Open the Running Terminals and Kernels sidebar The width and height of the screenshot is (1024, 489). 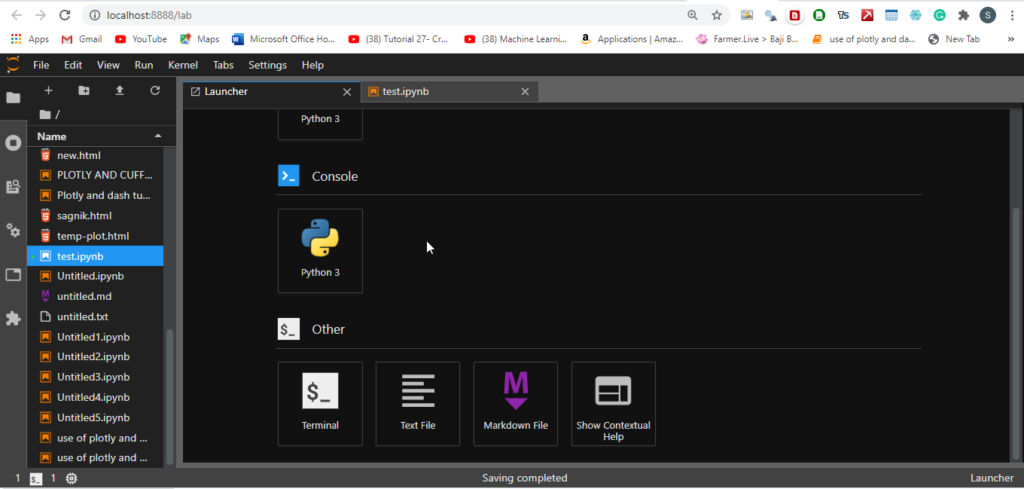pos(13,143)
